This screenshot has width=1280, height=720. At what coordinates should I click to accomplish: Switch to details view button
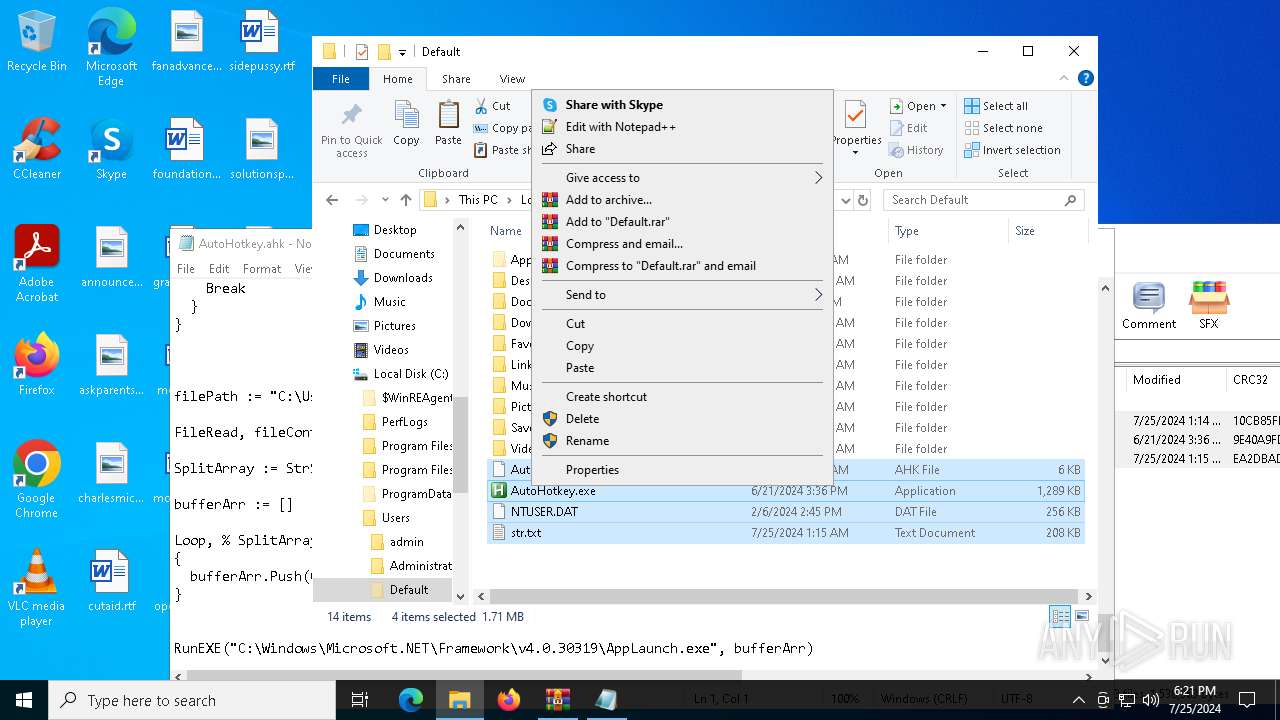coord(1059,616)
